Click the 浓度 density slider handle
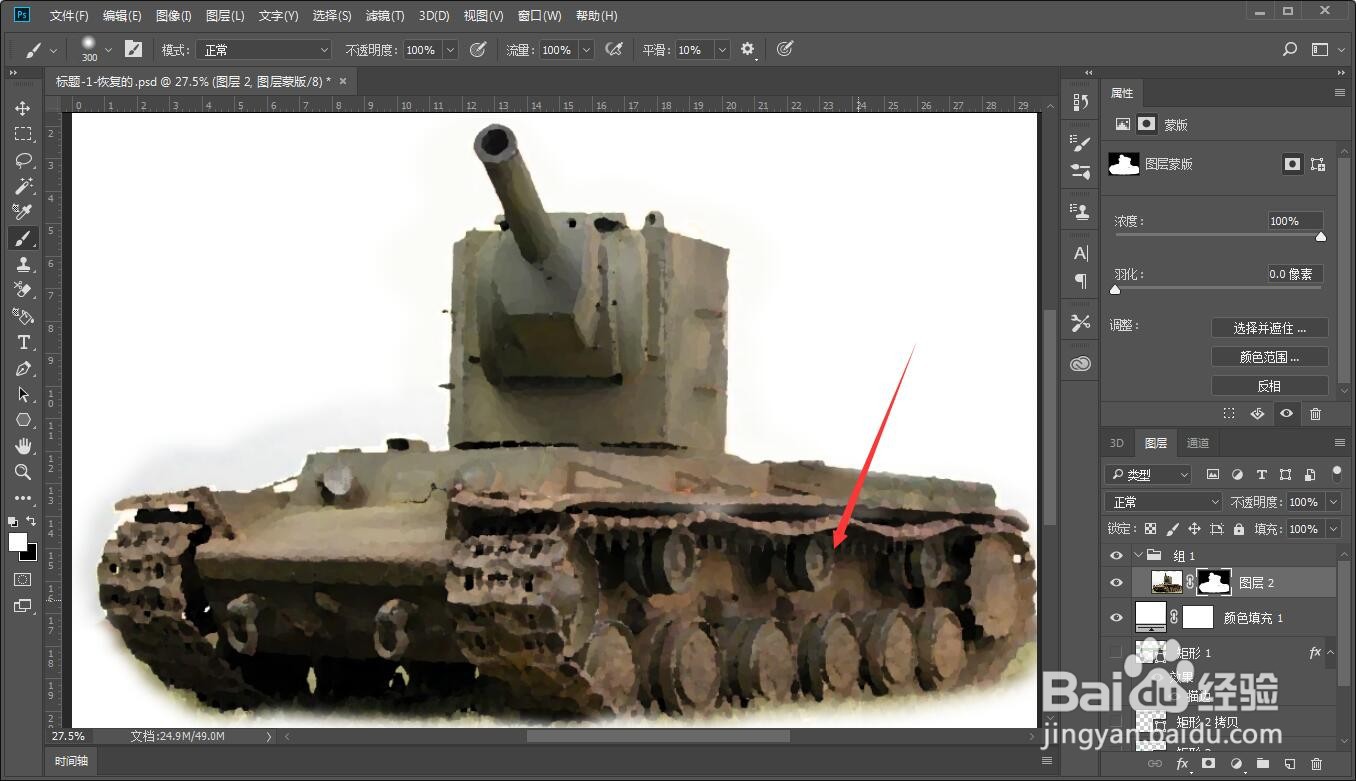 click(x=1321, y=237)
